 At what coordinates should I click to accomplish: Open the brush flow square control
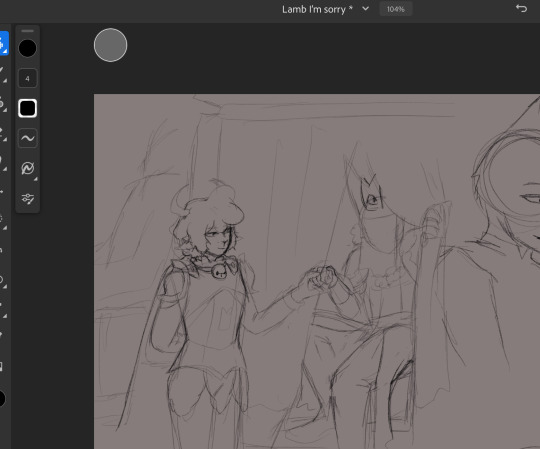pos(28,108)
